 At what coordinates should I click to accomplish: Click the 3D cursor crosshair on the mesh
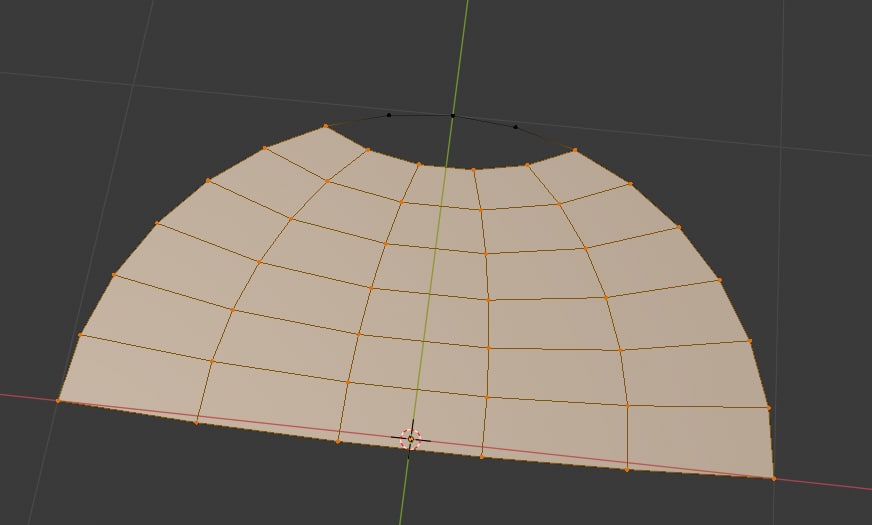click(410, 439)
